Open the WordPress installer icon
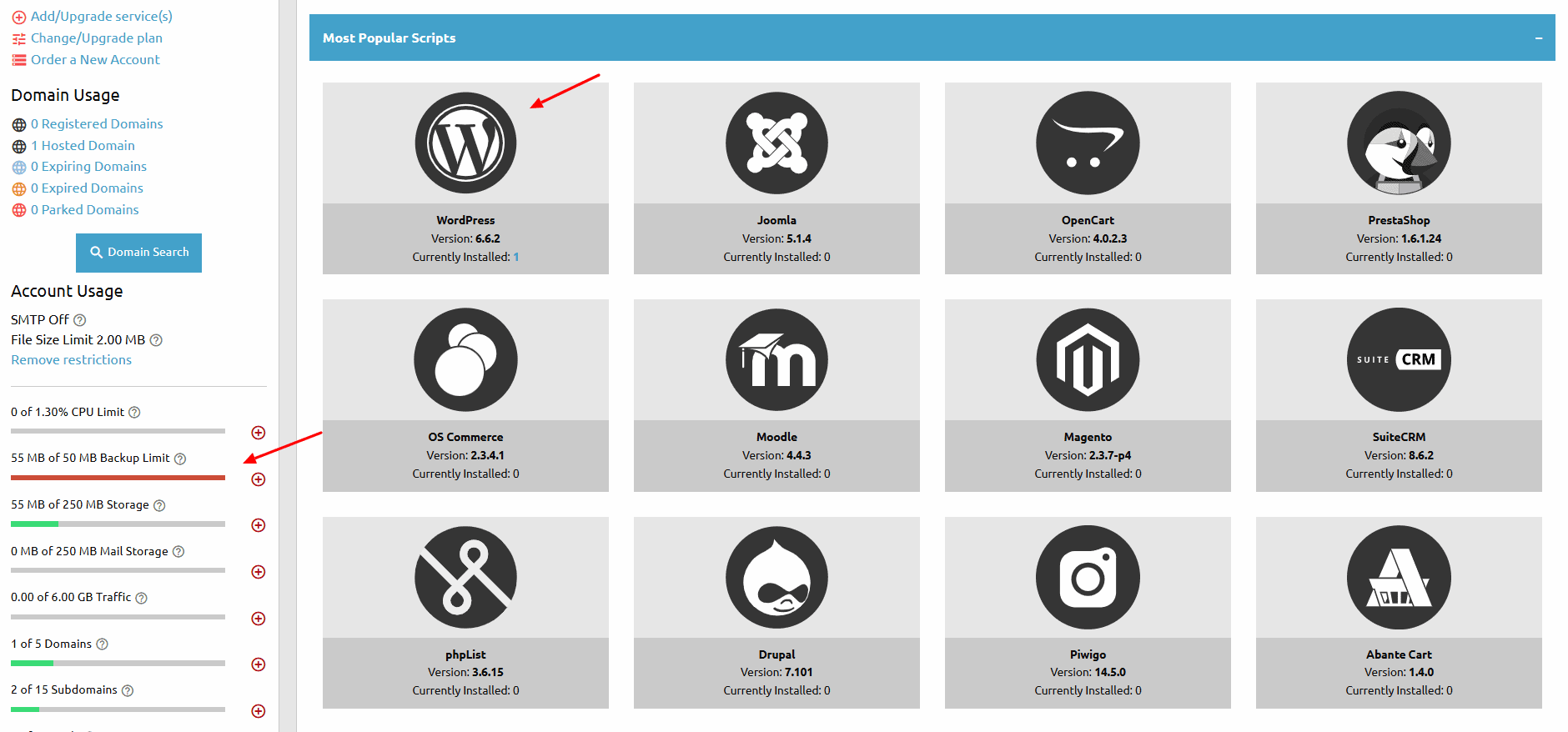 (465, 143)
